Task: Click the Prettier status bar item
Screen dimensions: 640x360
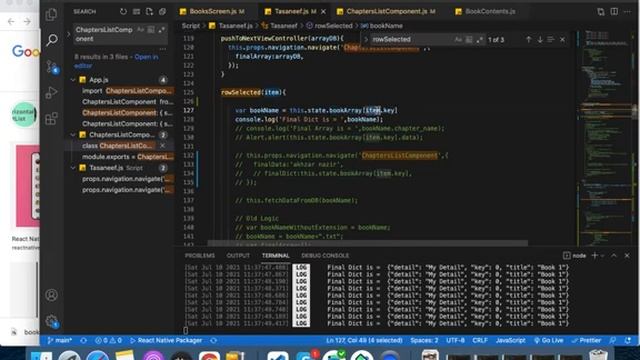Action: coord(586,340)
